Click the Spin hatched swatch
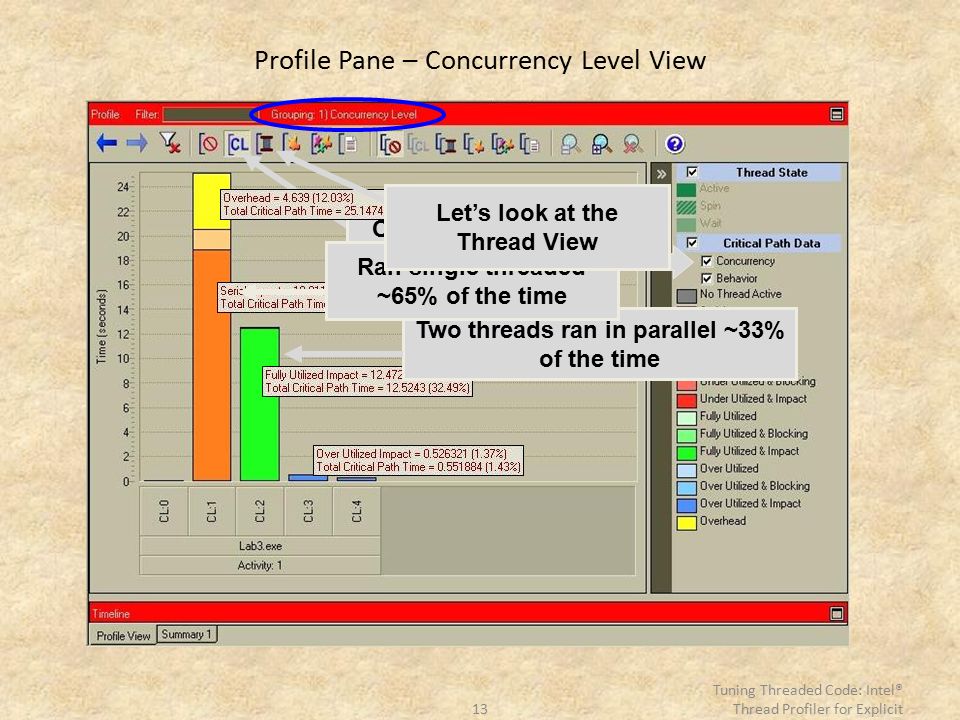This screenshot has width=960, height=720. [x=686, y=207]
